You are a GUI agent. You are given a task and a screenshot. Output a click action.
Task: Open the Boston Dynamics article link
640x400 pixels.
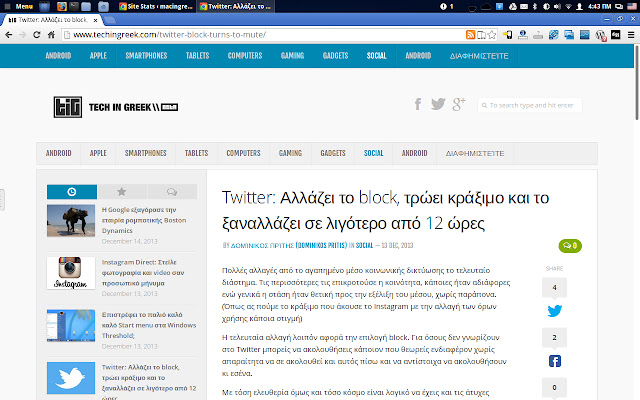pos(144,220)
